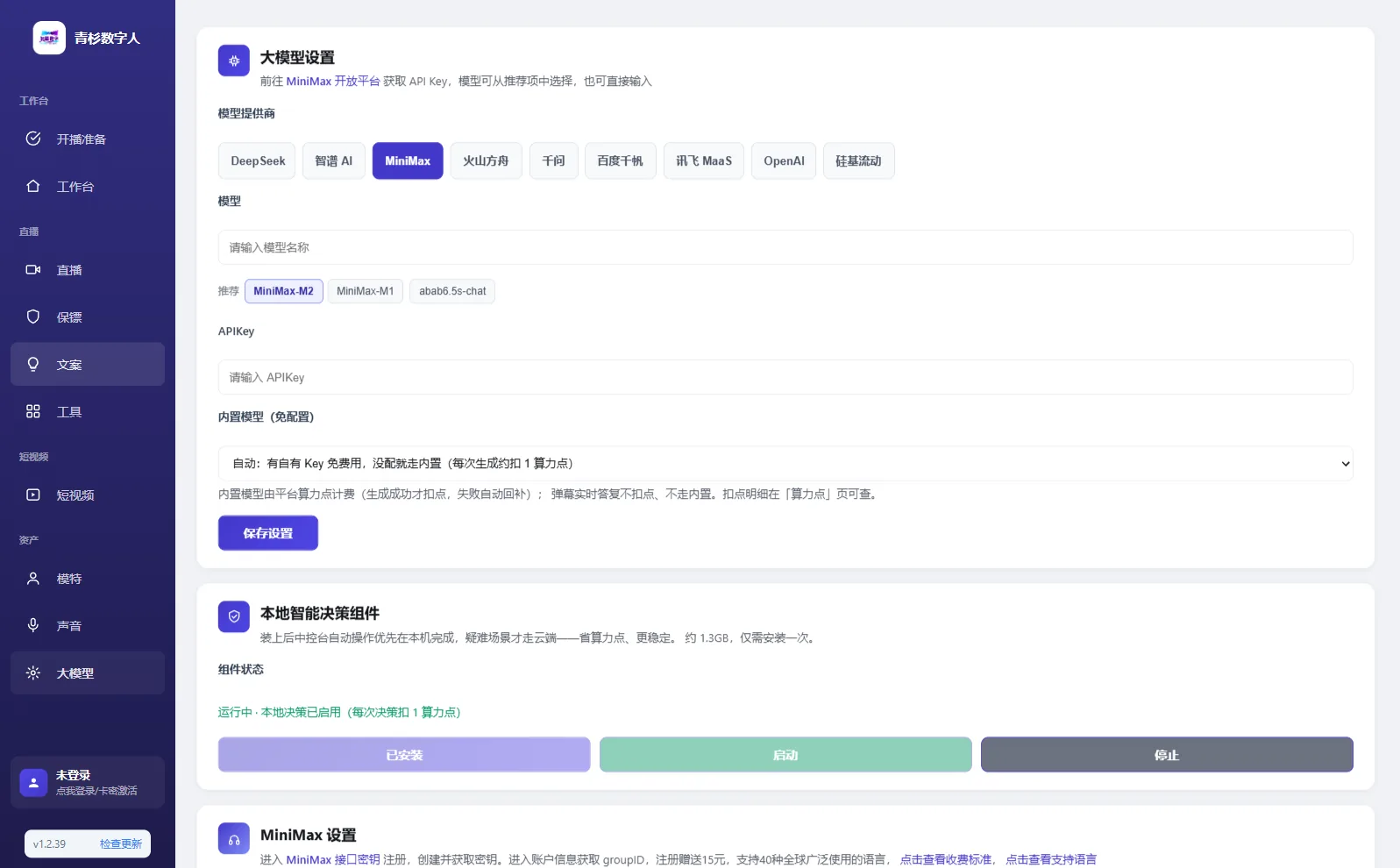Image resolution: width=1400 pixels, height=868 pixels.
Task: Open the MiniMax 开放平台 link
Action: (x=333, y=82)
